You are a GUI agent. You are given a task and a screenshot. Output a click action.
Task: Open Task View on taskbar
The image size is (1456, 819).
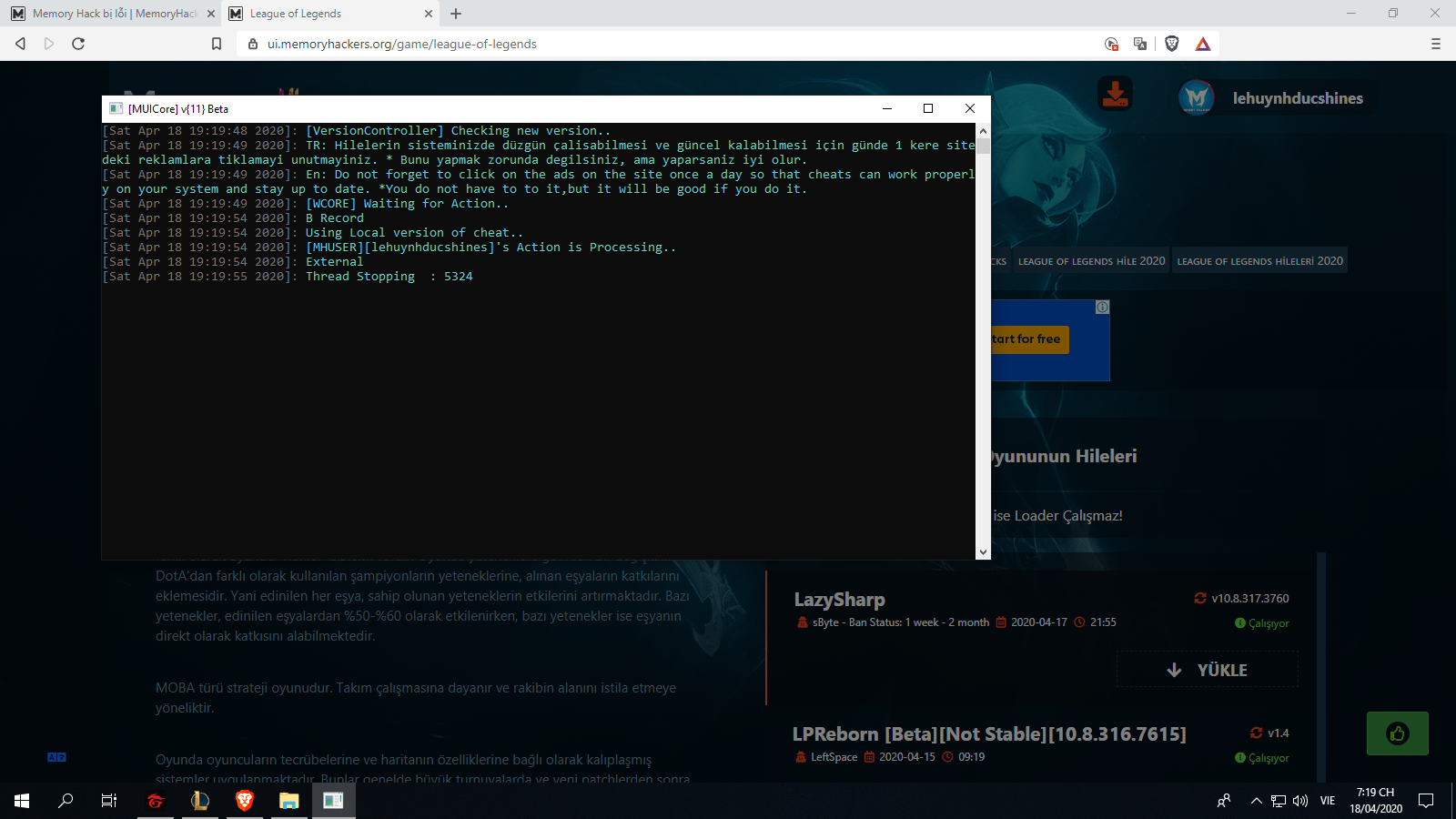point(109,801)
